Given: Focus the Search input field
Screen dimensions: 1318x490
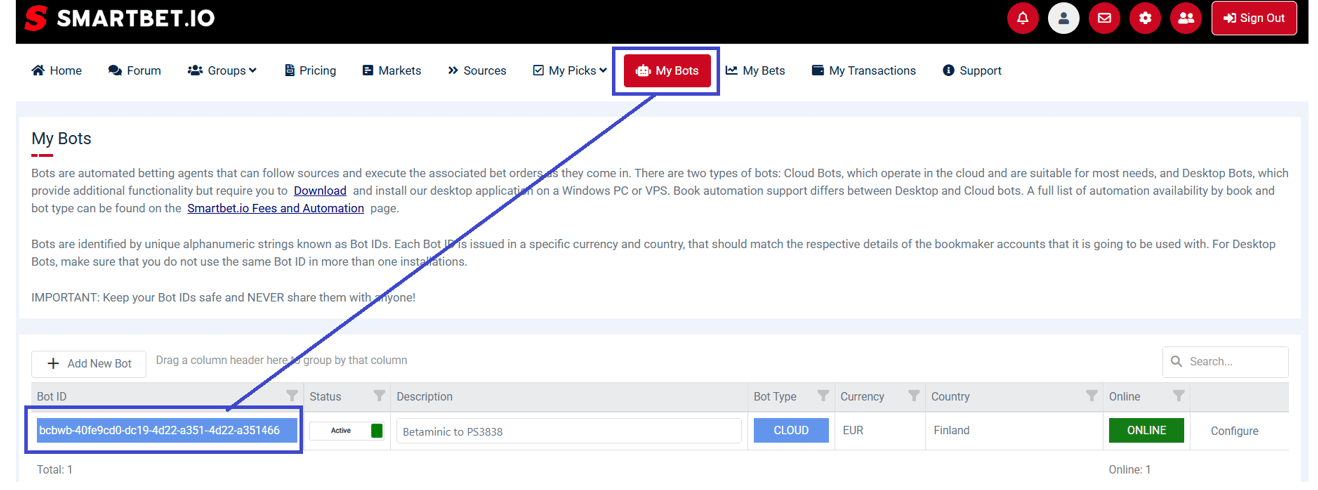Looking at the screenshot, I should [1225, 362].
